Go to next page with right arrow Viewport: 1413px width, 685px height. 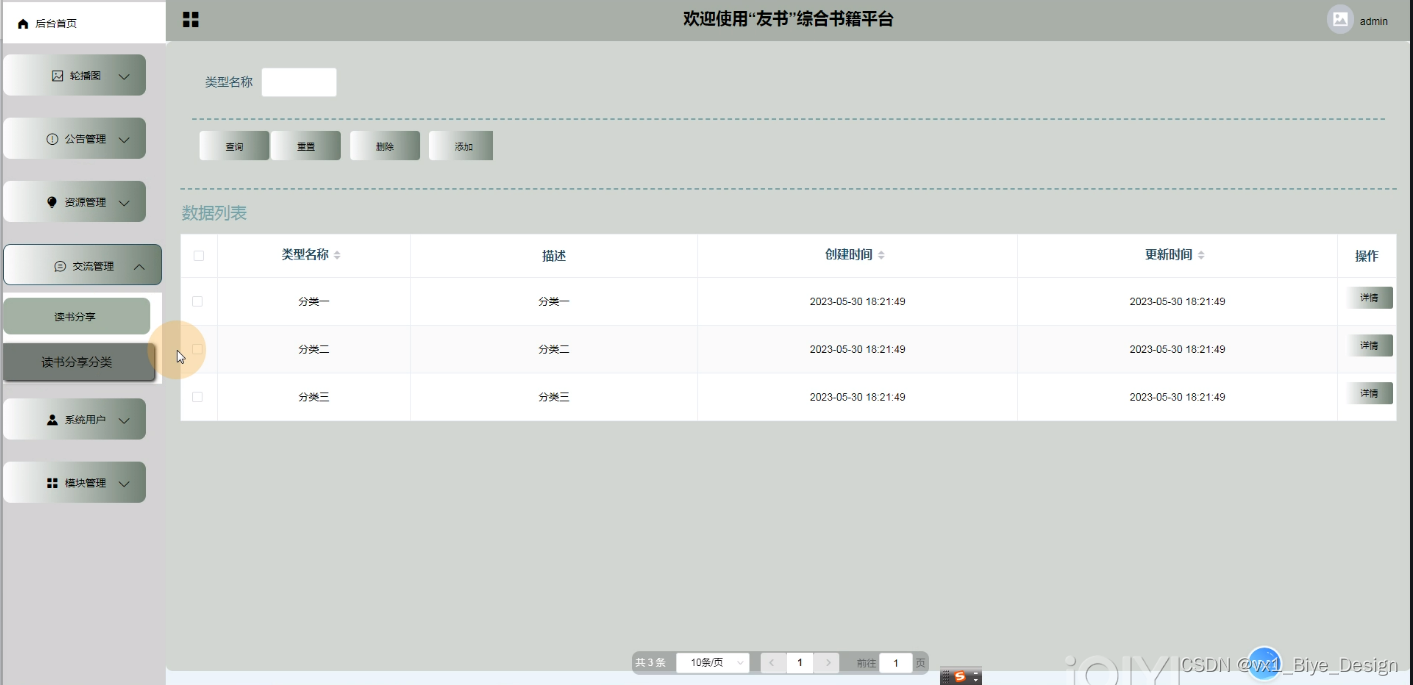click(827, 663)
